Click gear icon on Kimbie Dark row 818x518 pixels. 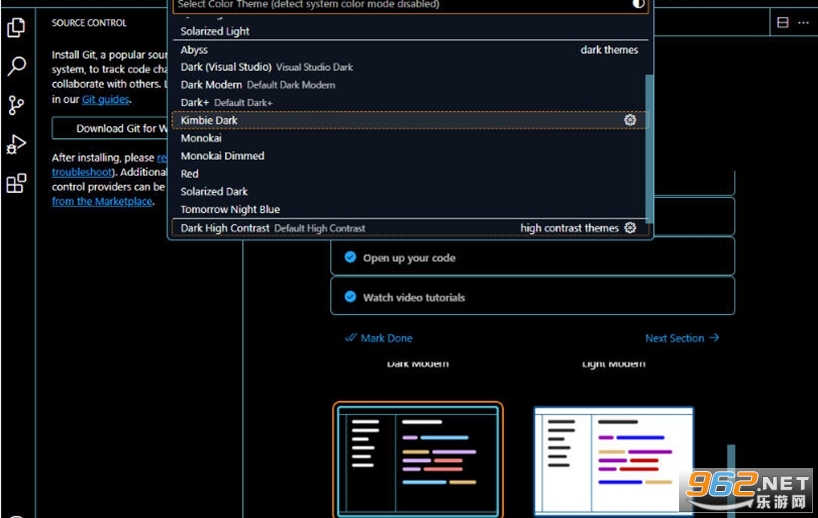630,120
